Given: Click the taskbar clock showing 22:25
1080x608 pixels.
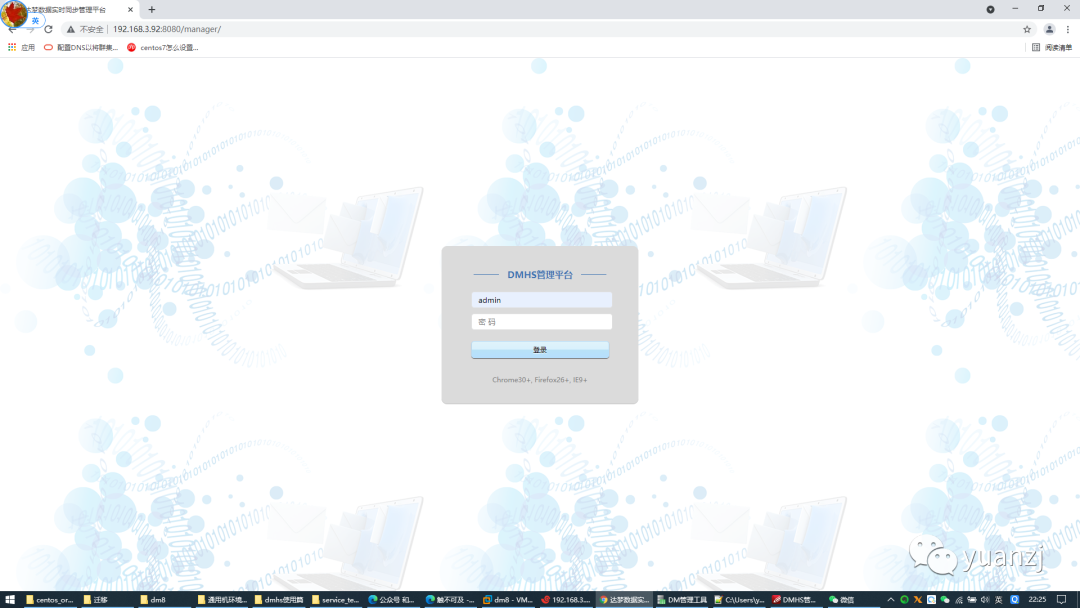Looking at the screenshot, I should point(1037,600).
